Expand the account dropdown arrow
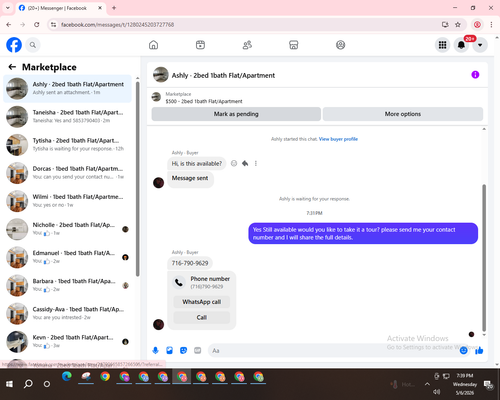 point(480,45)
